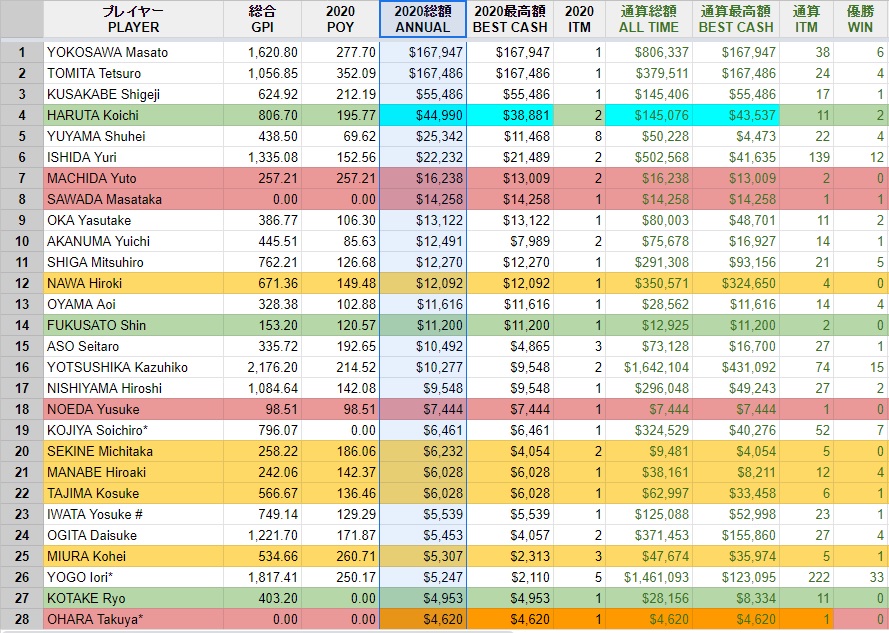This screenshot has height=633, width=889.
Task: Select best cash value $324,650
Action: (x=736, y=283)
